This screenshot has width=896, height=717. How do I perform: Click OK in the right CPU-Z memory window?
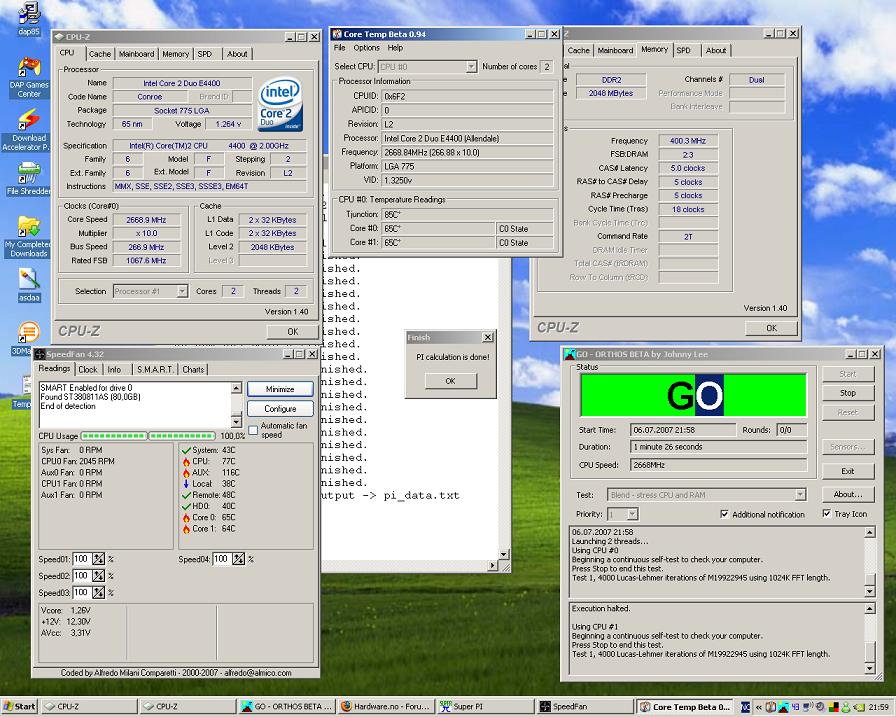coord(771,329)
